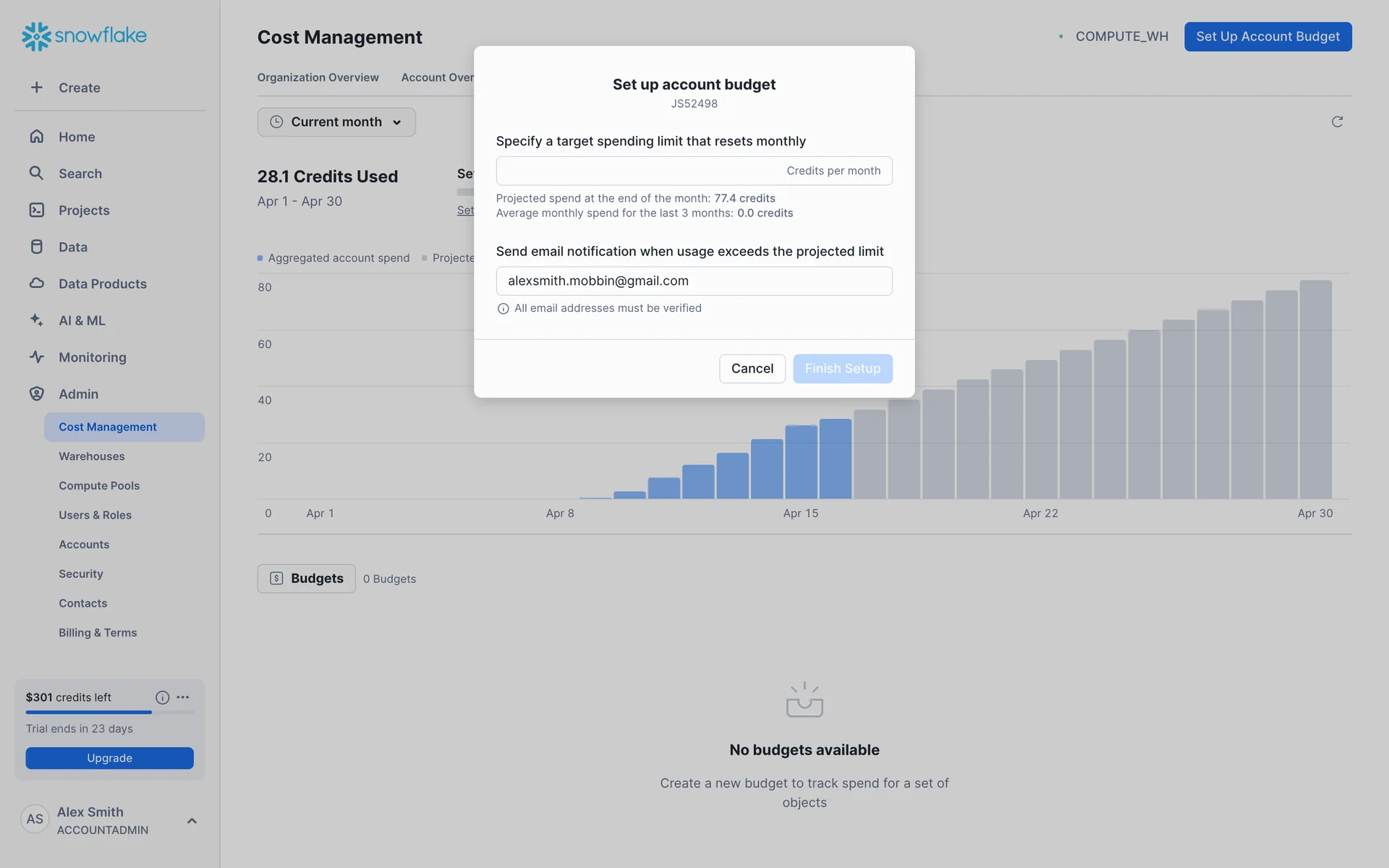This screenshot has height=868, width=1389.
Task: Click the Upgrade button
Action: point(109,758)
